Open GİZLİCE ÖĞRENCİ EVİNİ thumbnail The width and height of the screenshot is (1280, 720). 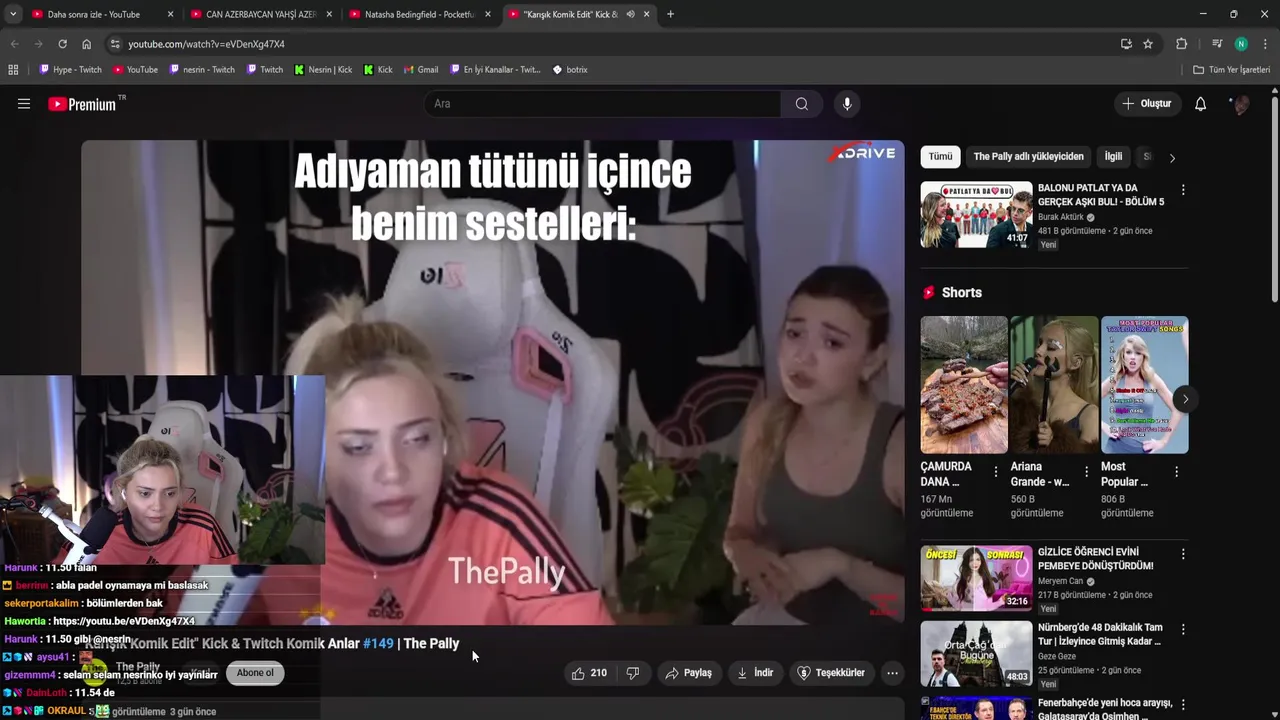coord(976,578)
